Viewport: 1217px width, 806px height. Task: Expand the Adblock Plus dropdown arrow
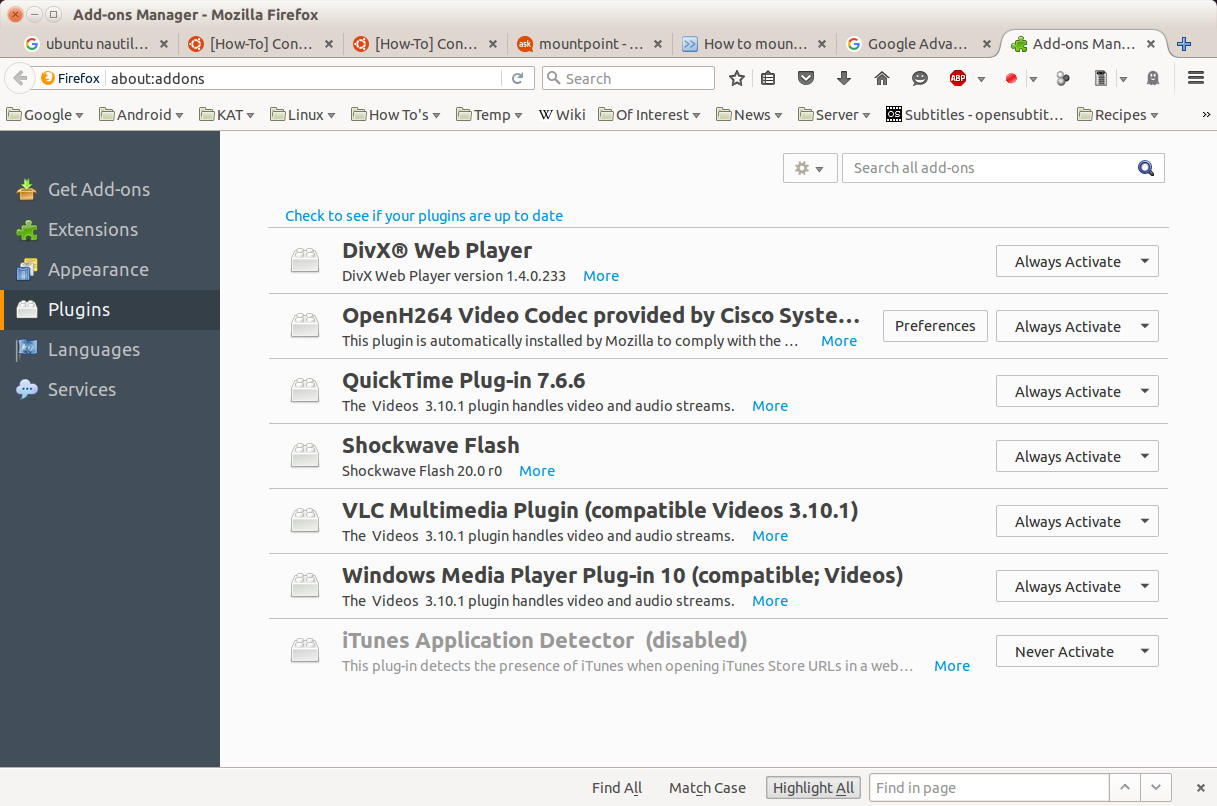(x=981, y=79)
